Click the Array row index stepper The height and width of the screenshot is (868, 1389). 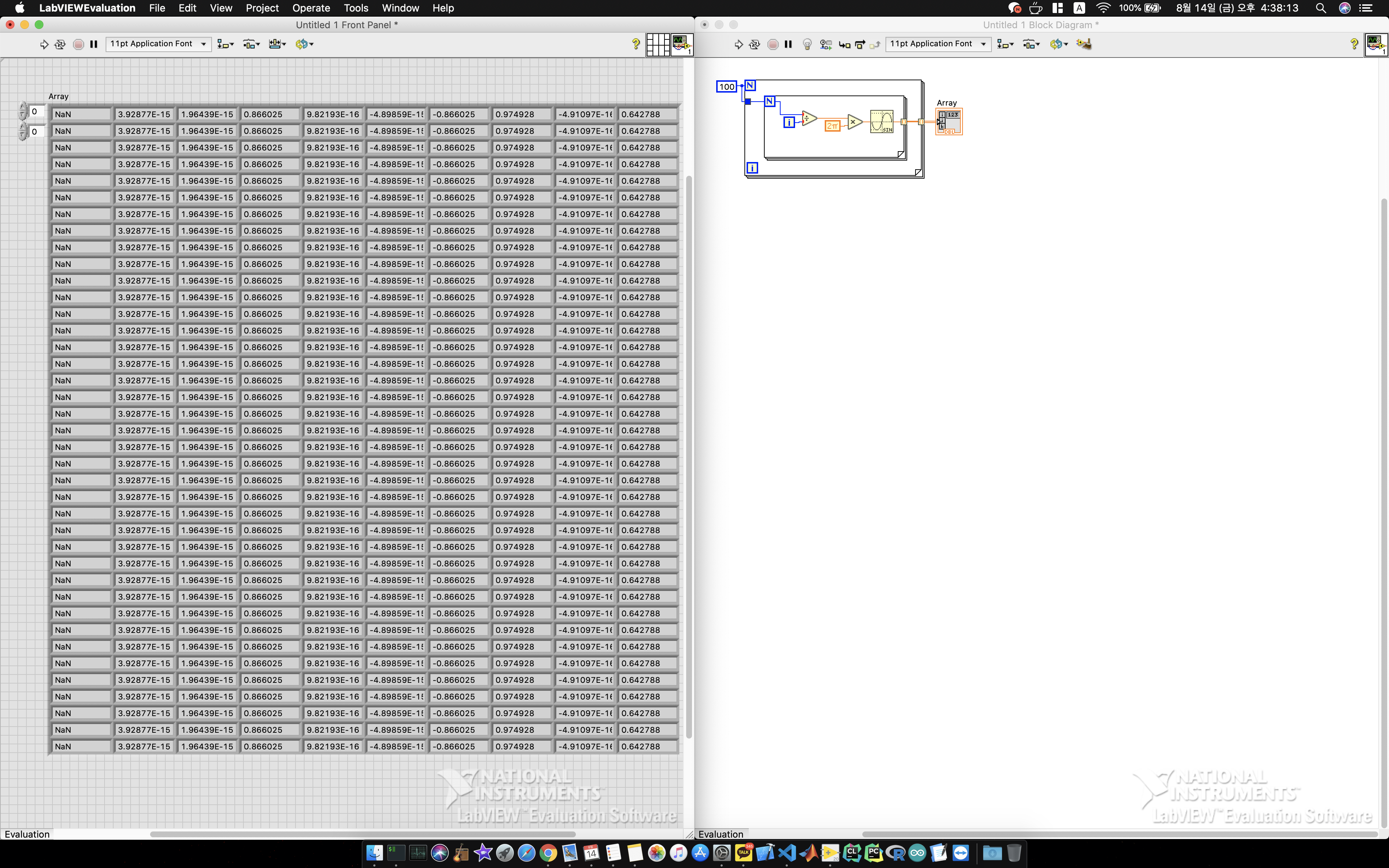23,111
